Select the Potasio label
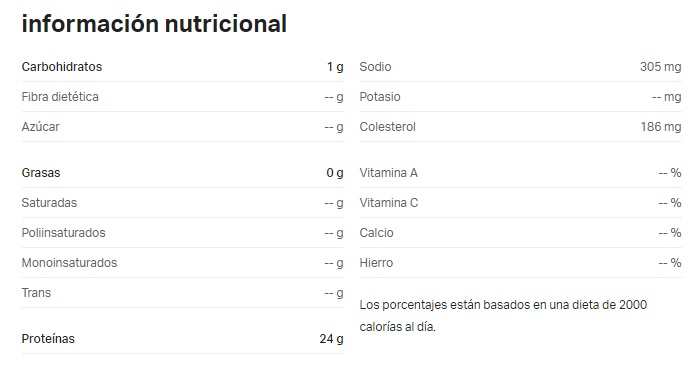The width and height of the screenshot is (694, 371). [x=380, y=97]
